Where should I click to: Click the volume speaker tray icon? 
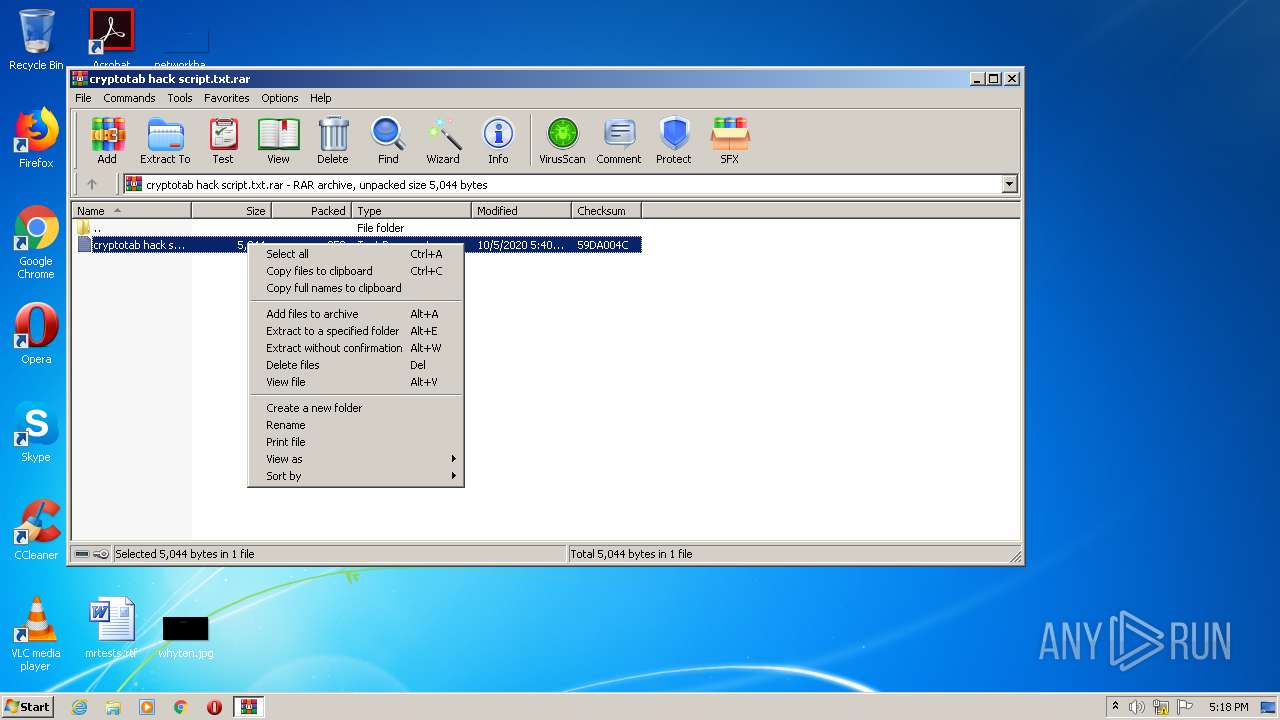1137,707
